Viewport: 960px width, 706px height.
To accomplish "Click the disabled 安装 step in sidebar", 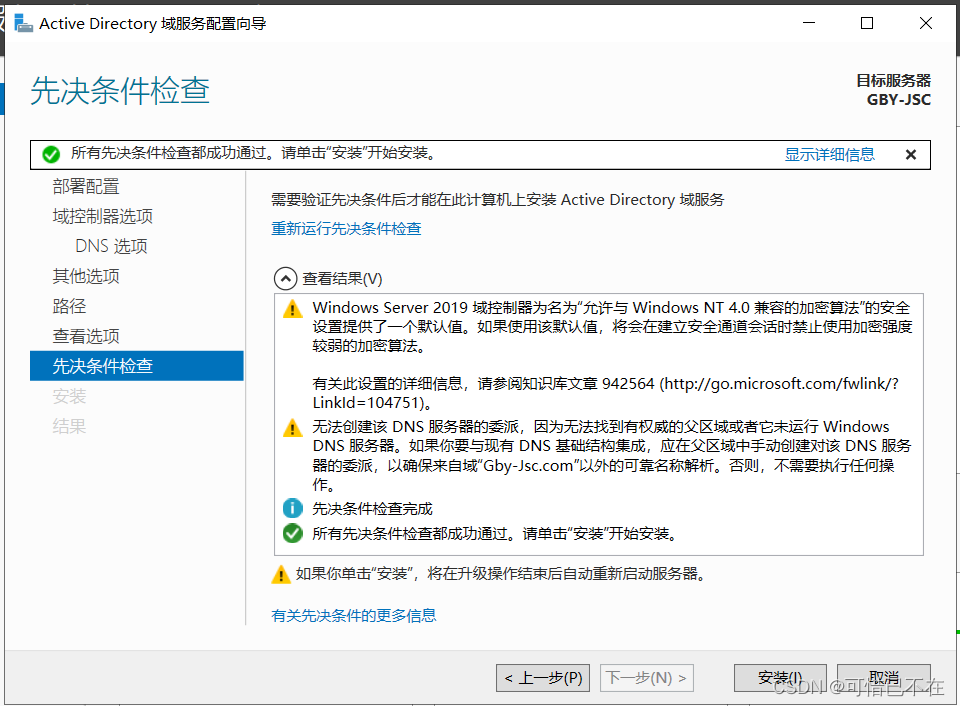I will tap(69, 396).
